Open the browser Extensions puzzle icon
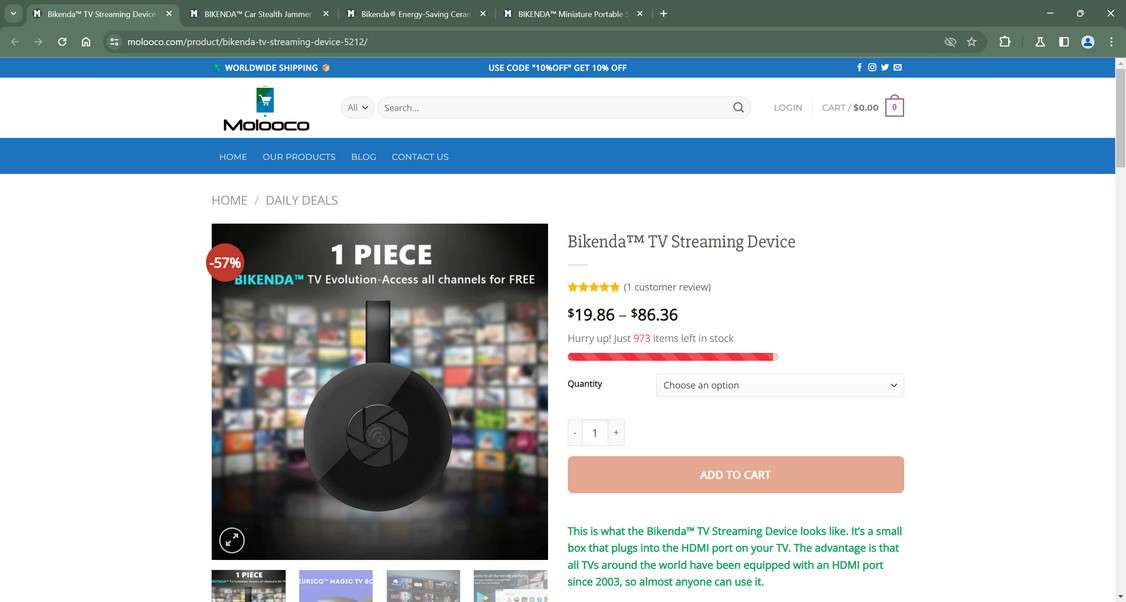Image resolution: width=1126 pixels, height=602 pixels. [x=1005, y=42]
